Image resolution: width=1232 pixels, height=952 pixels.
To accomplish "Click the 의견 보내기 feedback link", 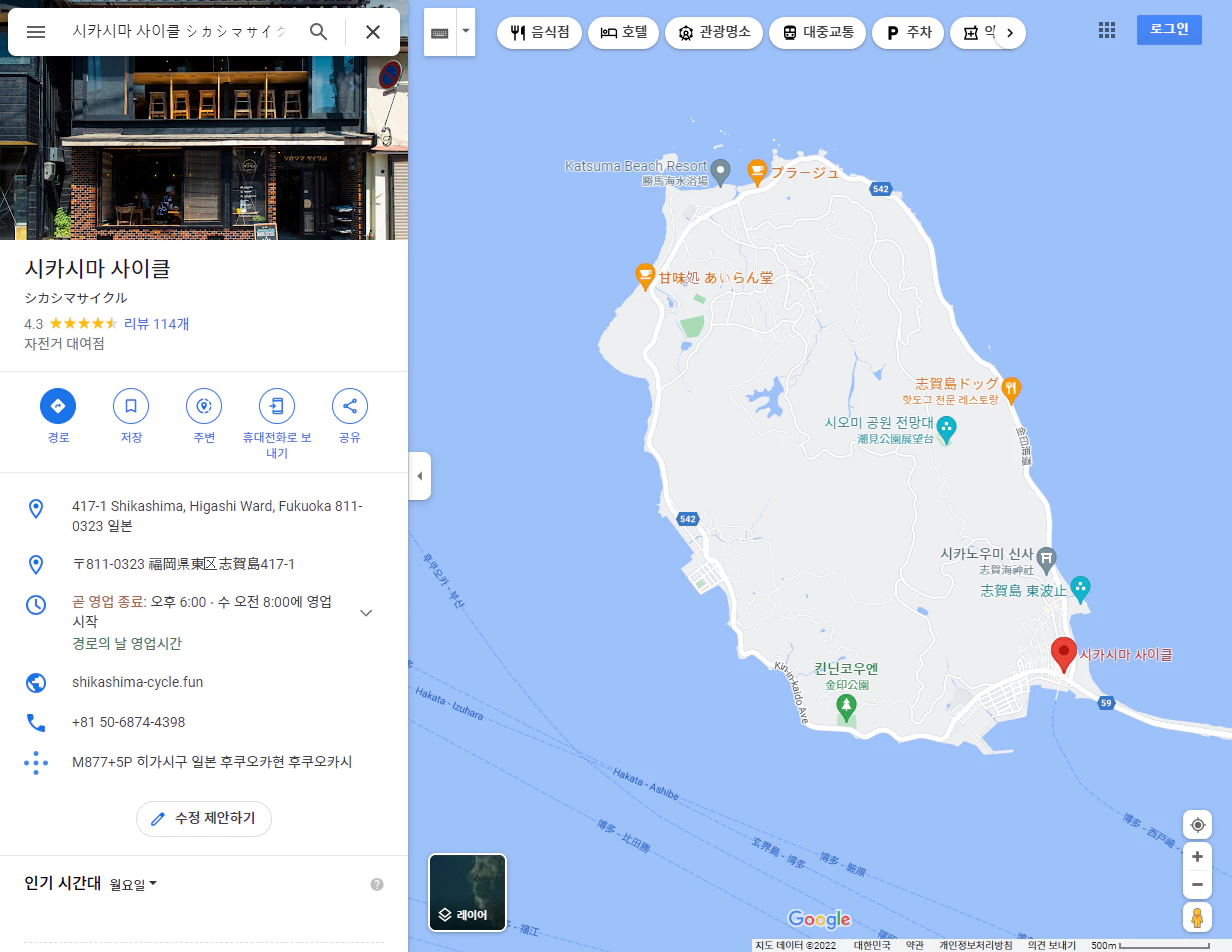I will [x=1051, y=945].
